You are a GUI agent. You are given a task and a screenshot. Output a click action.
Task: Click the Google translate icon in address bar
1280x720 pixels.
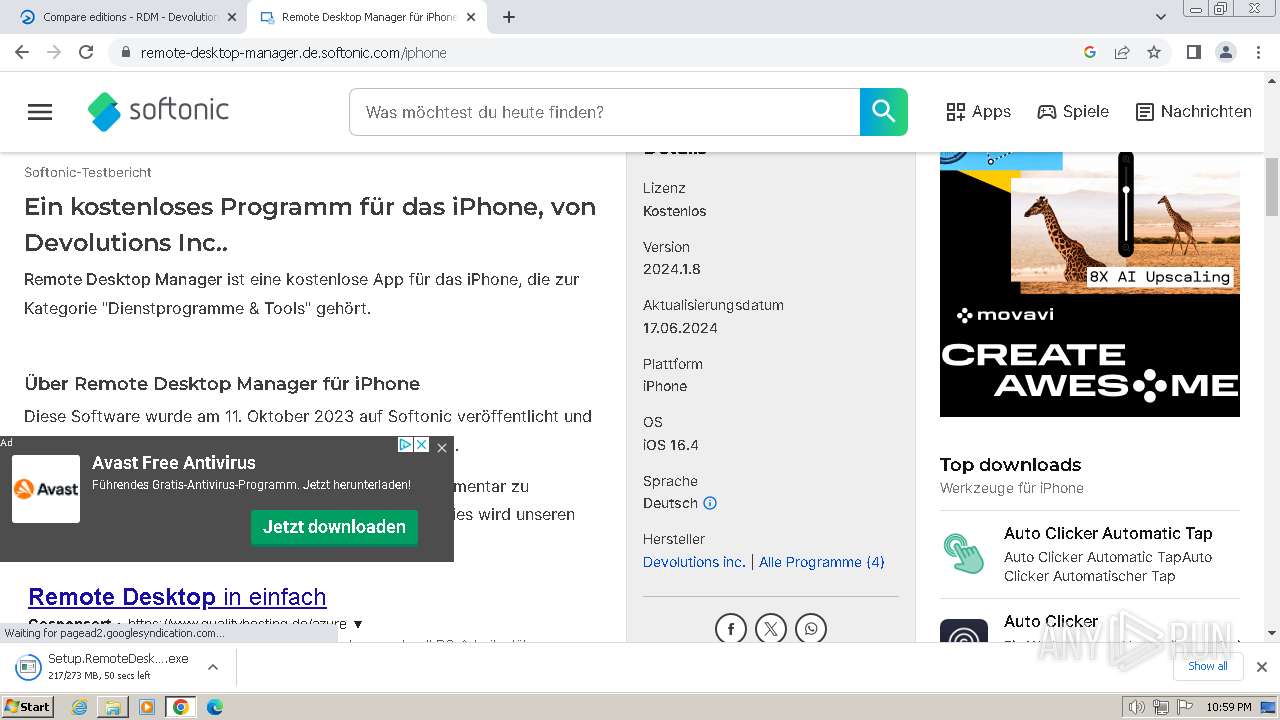[1090, 52]
